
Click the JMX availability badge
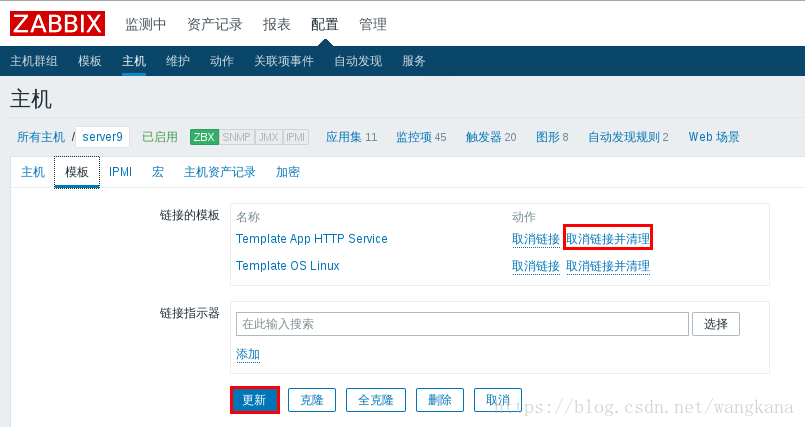pos(269,137)
